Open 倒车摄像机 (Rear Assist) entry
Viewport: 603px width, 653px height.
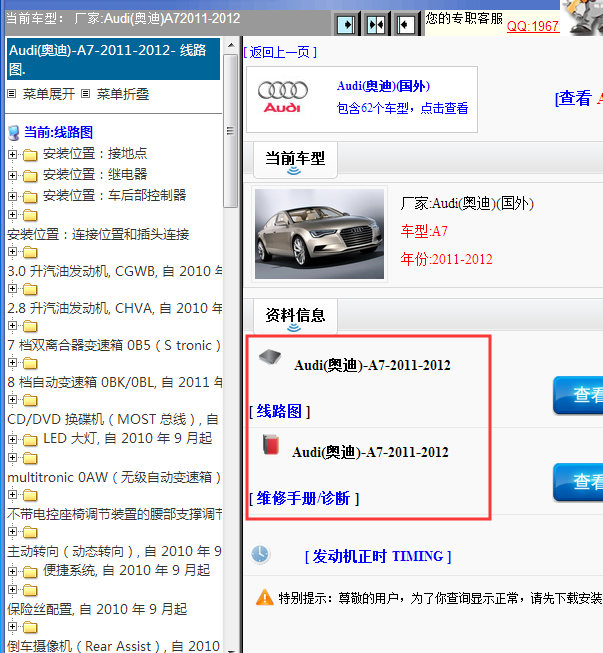pyautogui.click(x=113, y=646)
